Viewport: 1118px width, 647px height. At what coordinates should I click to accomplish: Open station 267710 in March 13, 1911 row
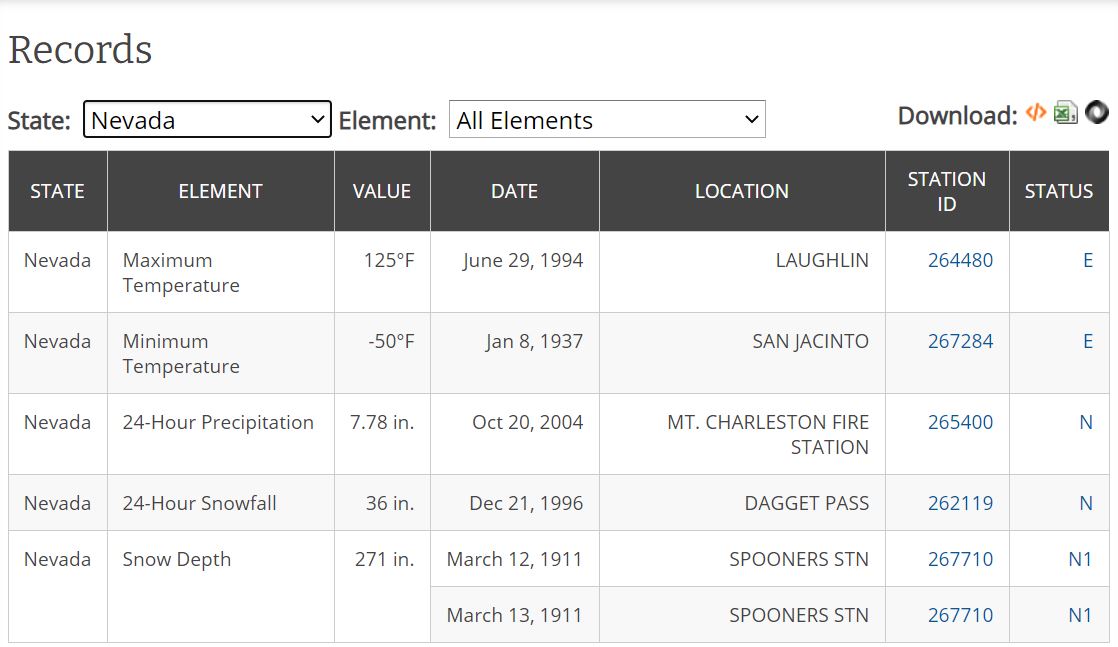tap(960, 615)
